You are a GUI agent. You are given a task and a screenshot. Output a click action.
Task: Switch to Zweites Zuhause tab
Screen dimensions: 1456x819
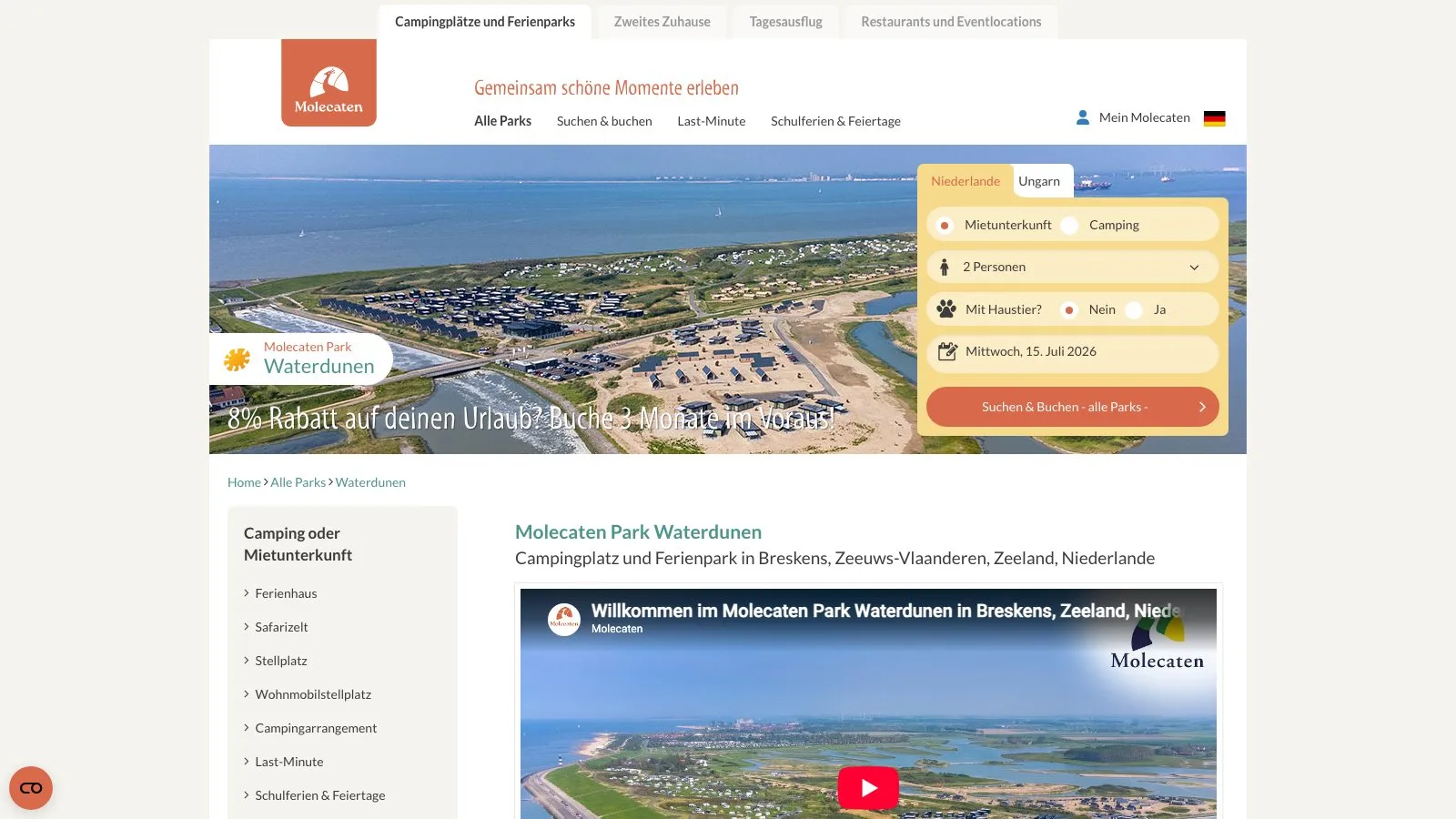pyautogui.click(x=662, y=22)
